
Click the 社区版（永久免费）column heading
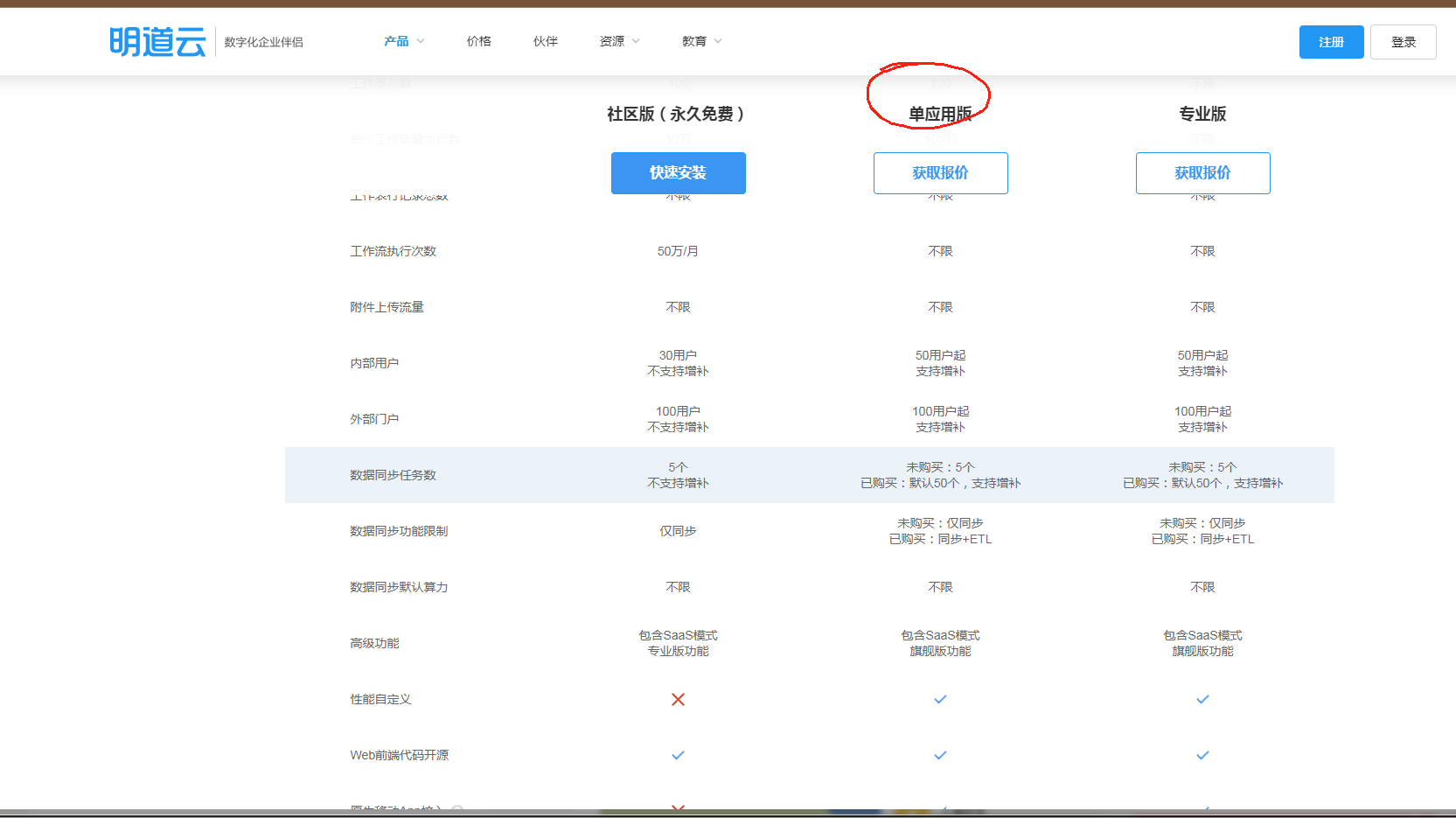click(676, 114)
